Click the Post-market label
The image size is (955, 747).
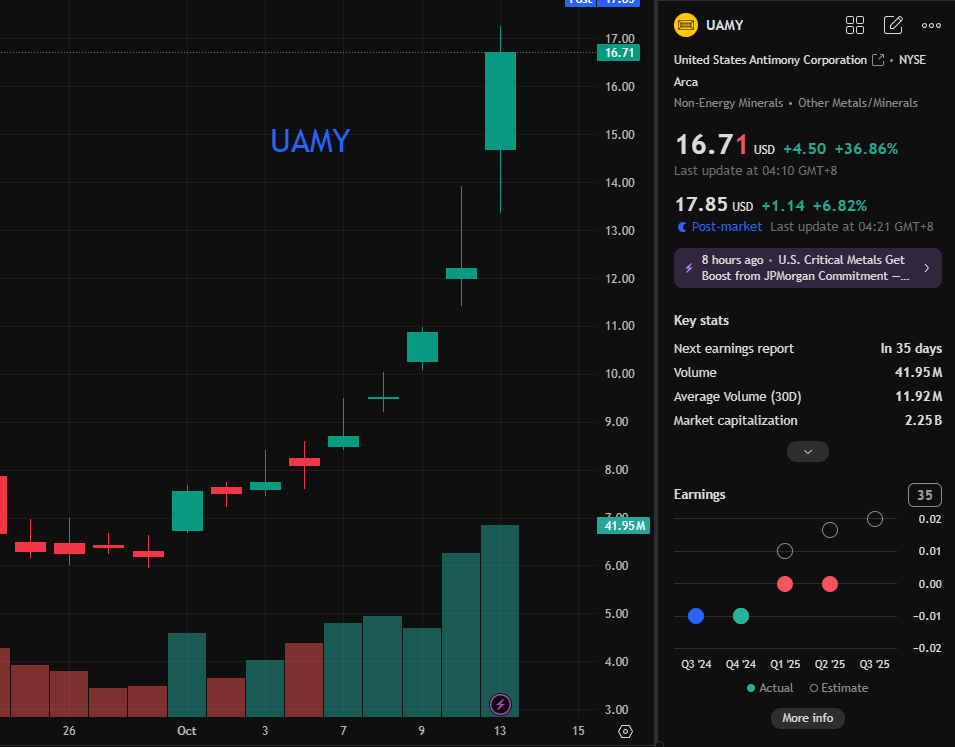point(727,227)
